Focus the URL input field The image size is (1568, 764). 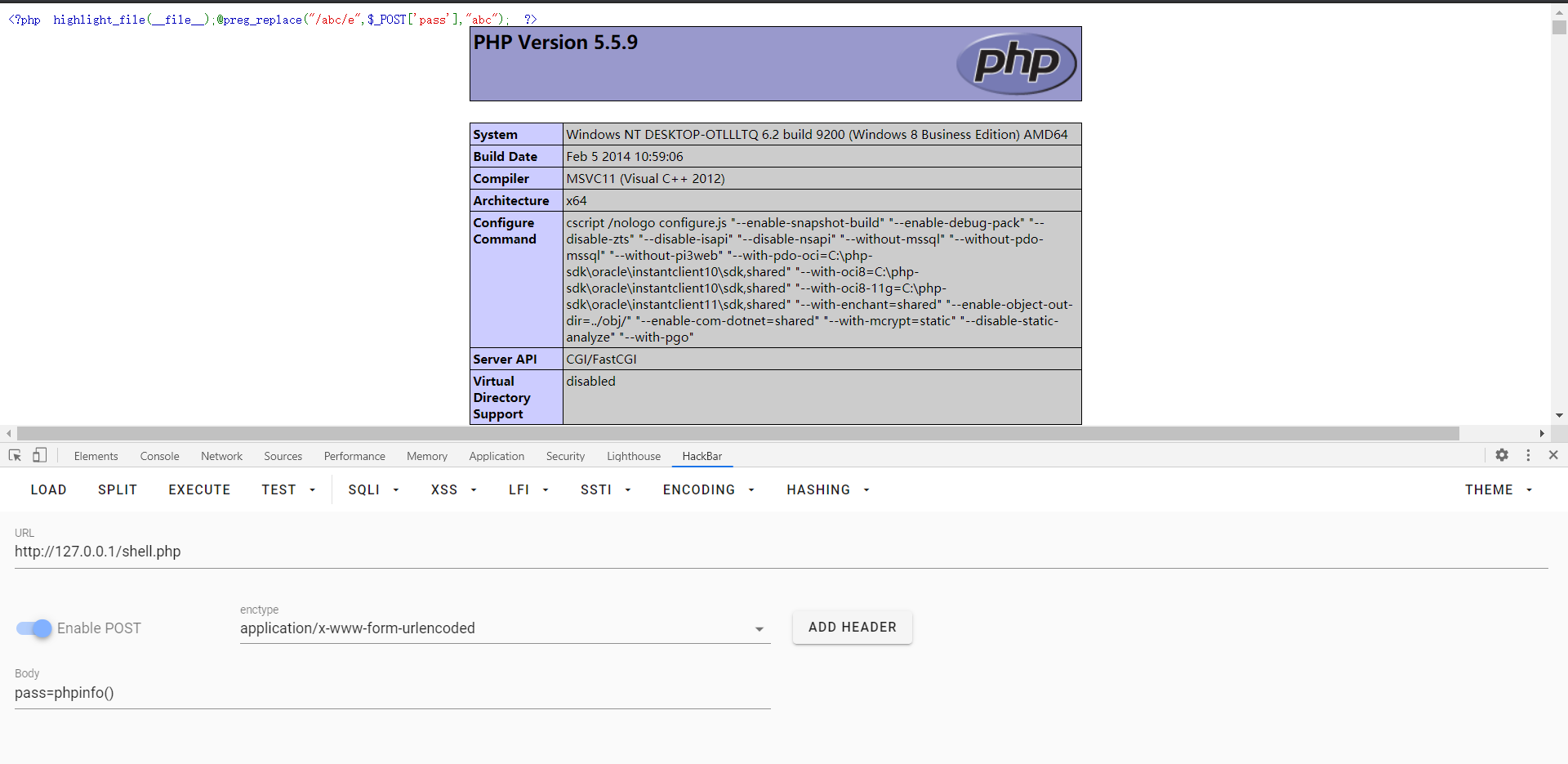click(781, 552)
